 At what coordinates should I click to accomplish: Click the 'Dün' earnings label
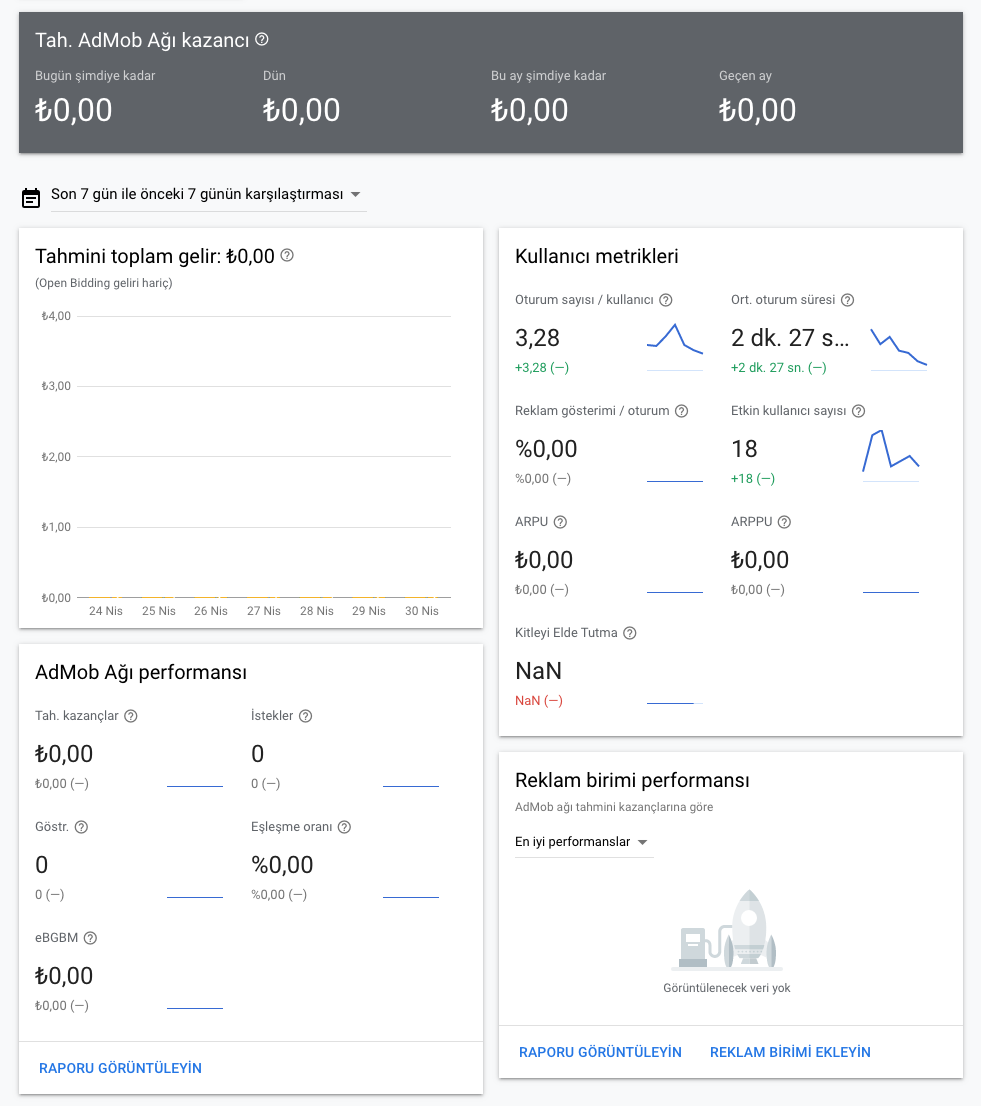(274, 75)
